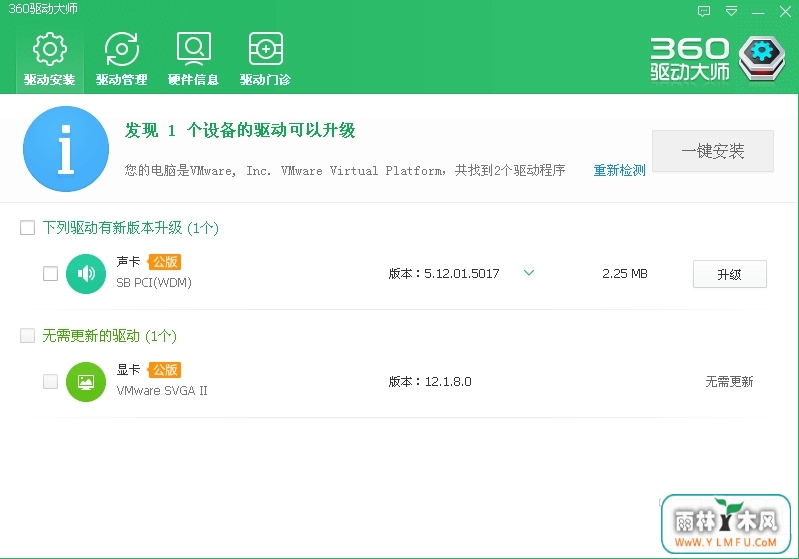Check the 下列驱动有新版本升级 group checkbox

pyautogui.click(x=28, y=227)
